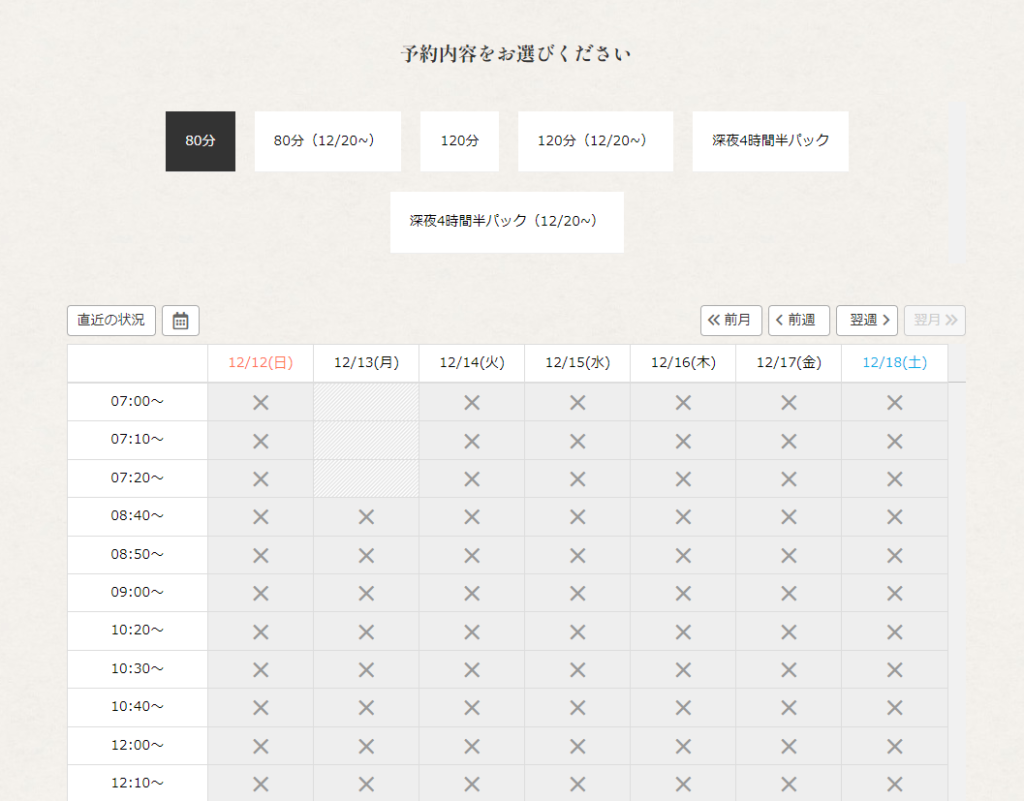Click the X at 08:40 on 12/13
1024x801 pixels.
[366, 517]
